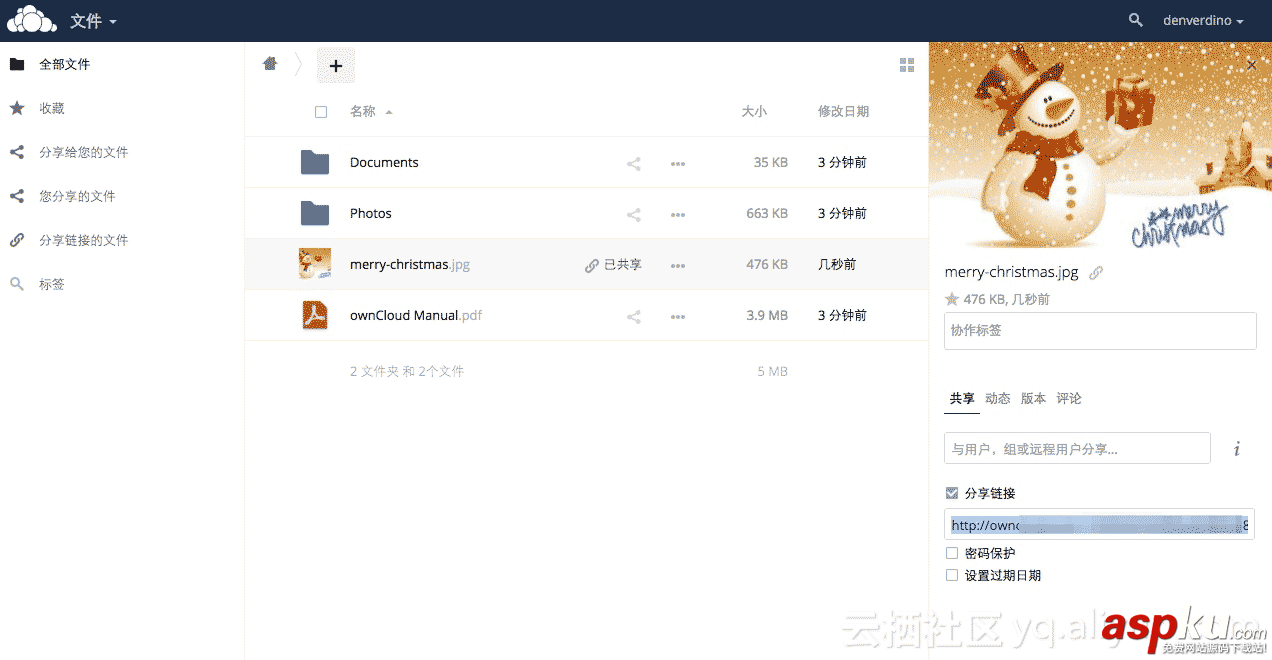The image size is (1272, 660).
Task: Enable 密码保护 password protection
Action: pyautogui.click(x=951, y=552)
